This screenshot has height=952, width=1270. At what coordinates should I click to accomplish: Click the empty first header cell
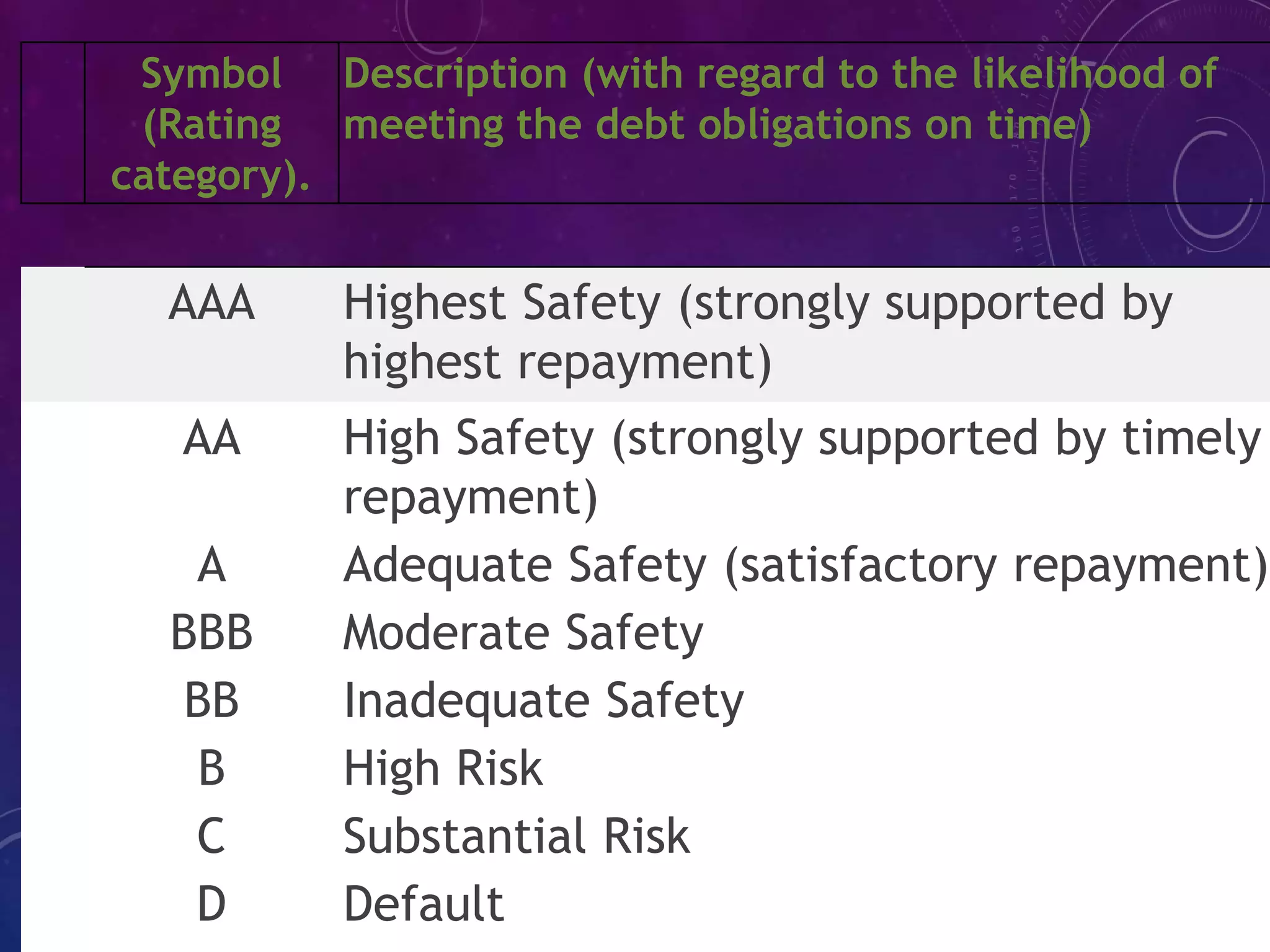(53, 123)
